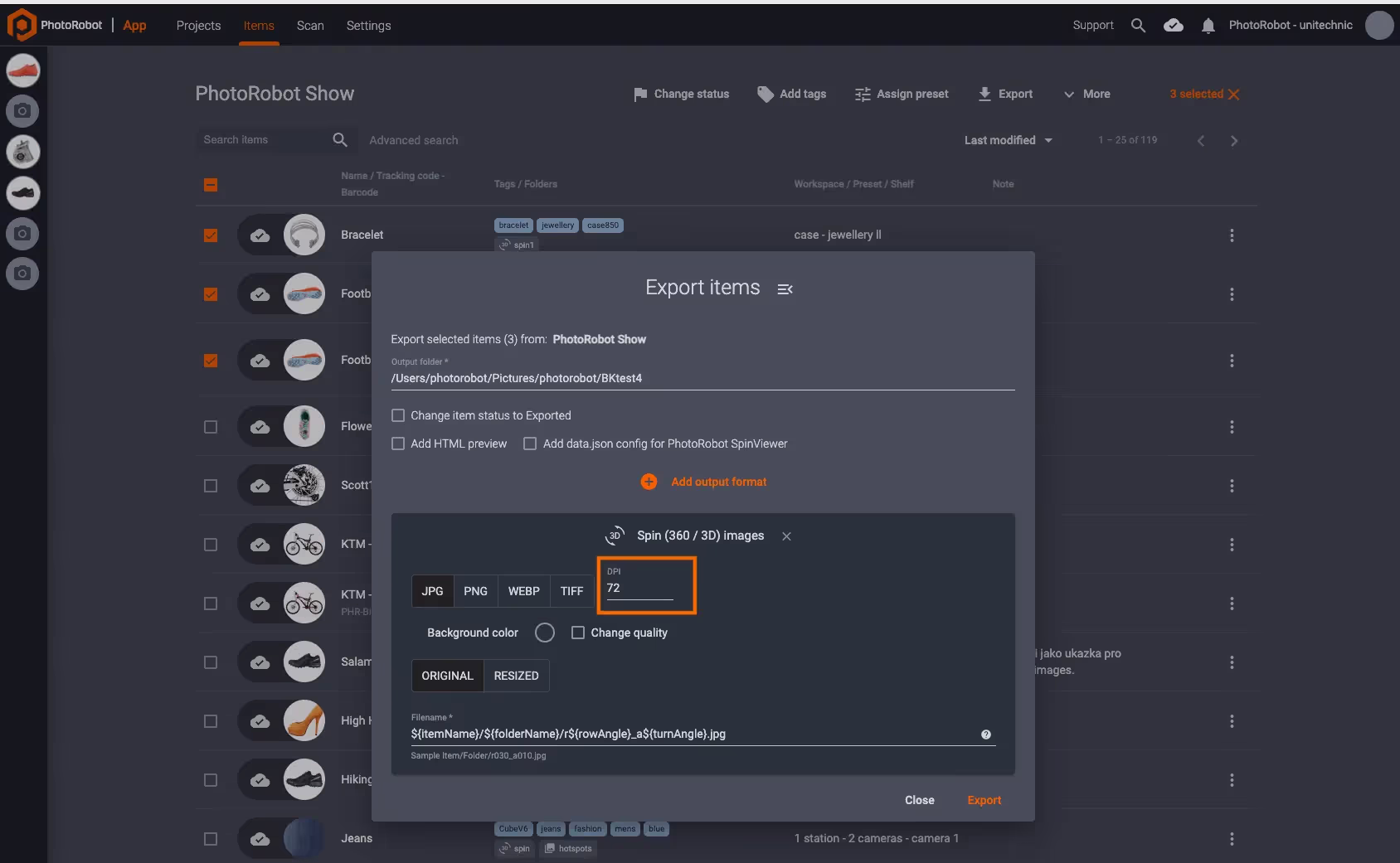Enable Change item status to Exported

[398, 415]
